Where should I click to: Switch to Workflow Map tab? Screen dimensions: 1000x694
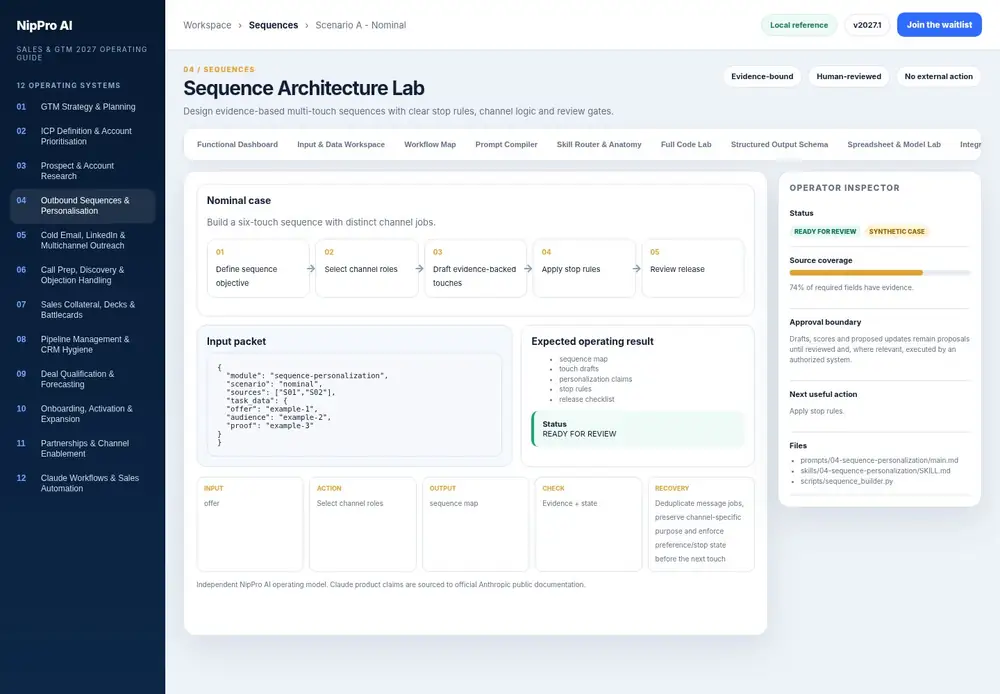(430, 145)
